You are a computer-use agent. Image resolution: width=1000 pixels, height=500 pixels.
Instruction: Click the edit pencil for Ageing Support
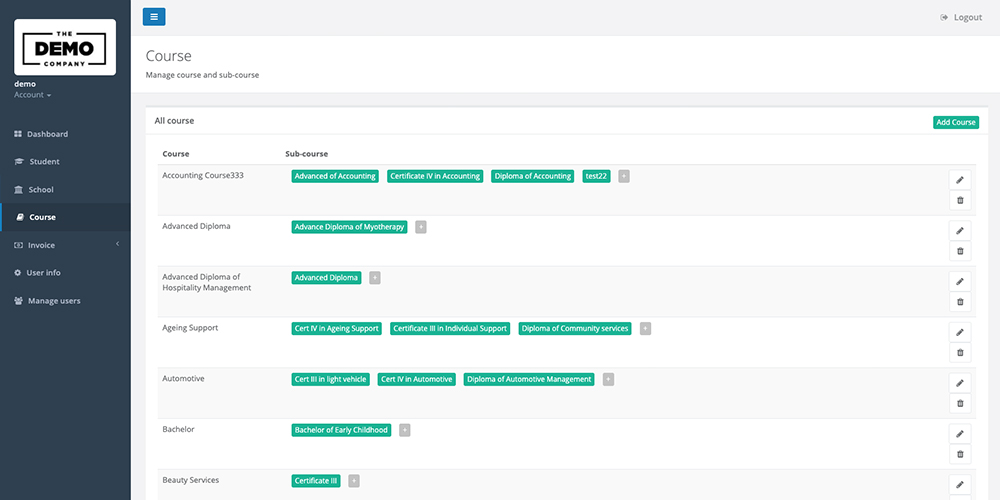tap(960, 332)
